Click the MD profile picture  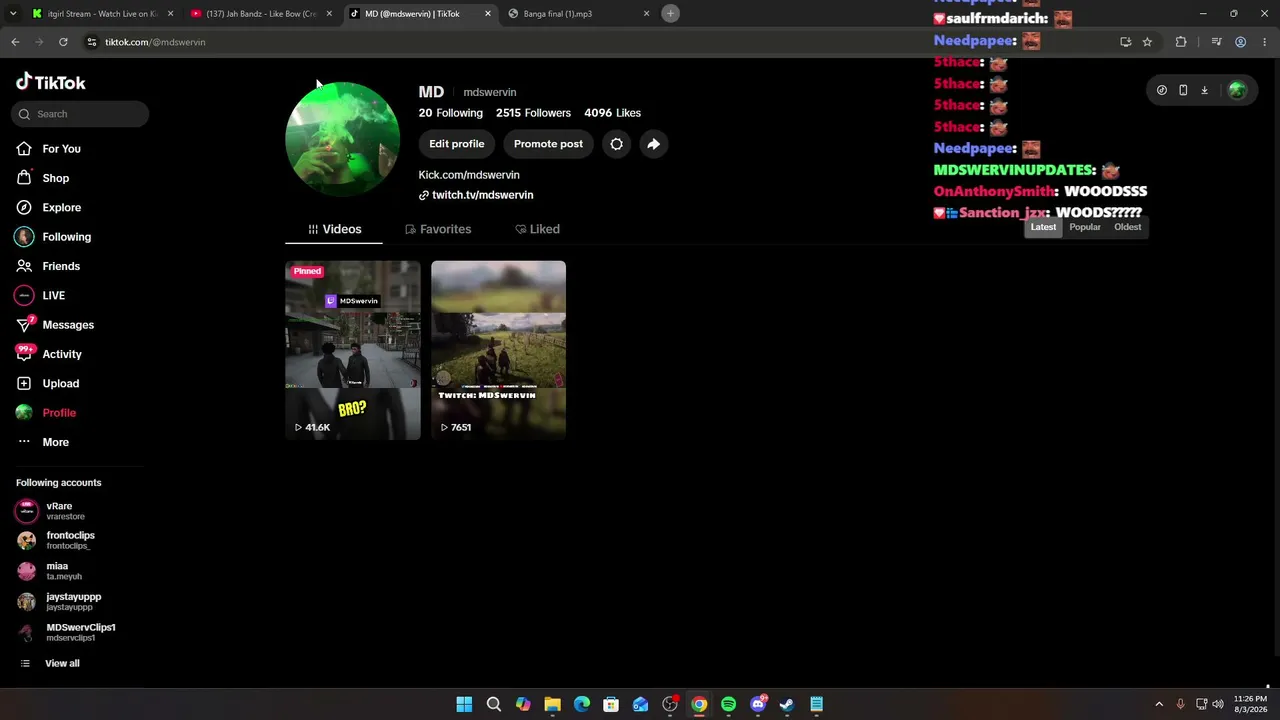342,139
